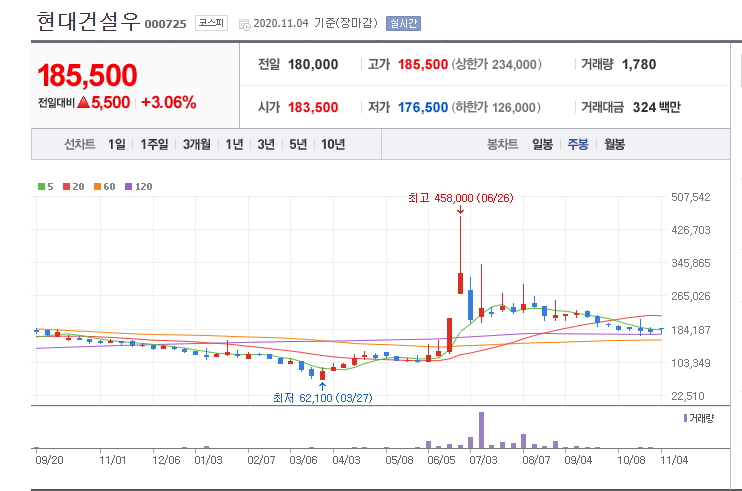Select the 5년 line chart period
Image resolution: width=742 pixels, height=491 pixels.
click(x=298, y=144)
